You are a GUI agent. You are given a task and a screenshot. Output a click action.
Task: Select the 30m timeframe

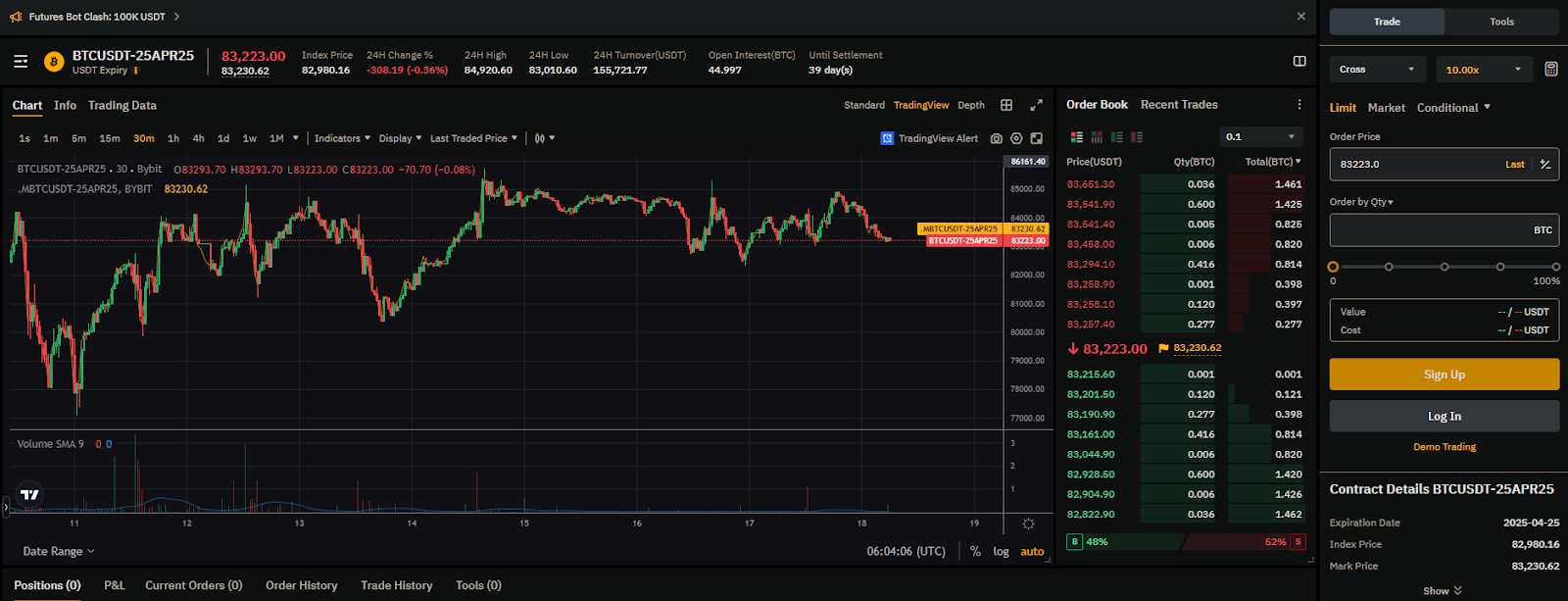point(144,138)
